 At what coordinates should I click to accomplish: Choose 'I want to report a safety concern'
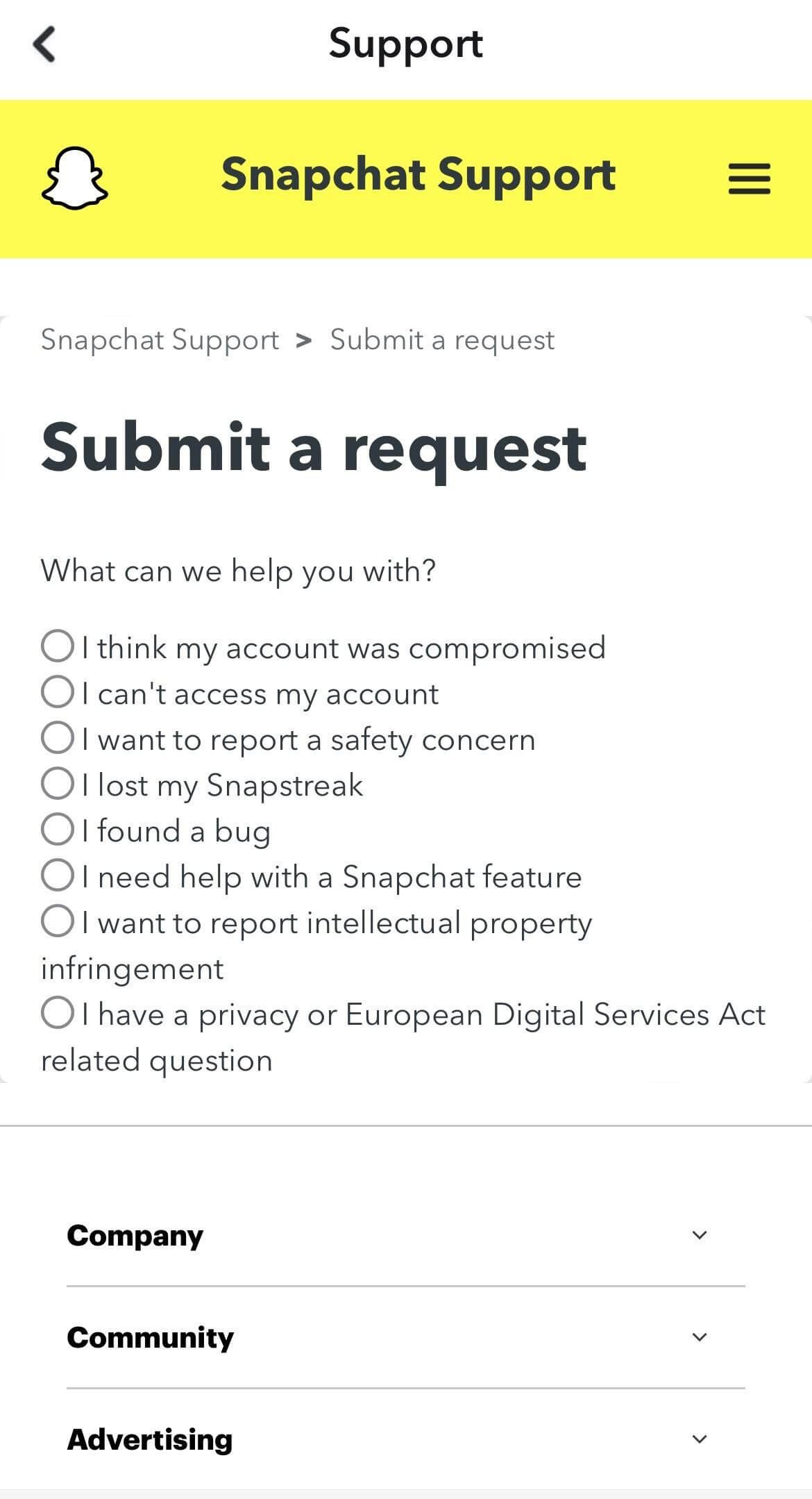tap(58, 738)
